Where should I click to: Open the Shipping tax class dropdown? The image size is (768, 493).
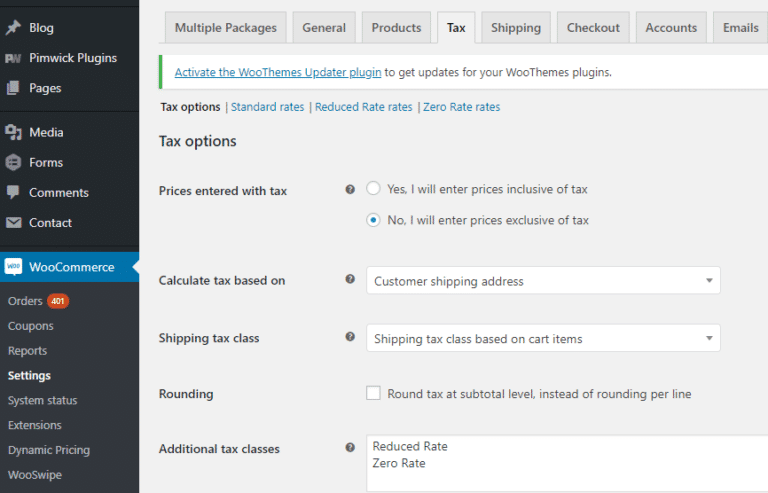[x=543, y=338]
